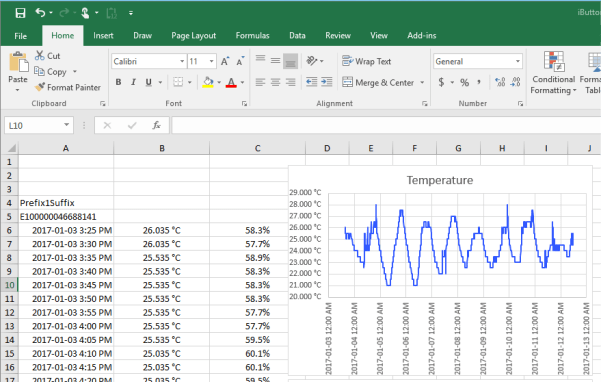Click Align Right icon
Screen dimensions: 601x382
pyautogui.click(x=291, y=82)
